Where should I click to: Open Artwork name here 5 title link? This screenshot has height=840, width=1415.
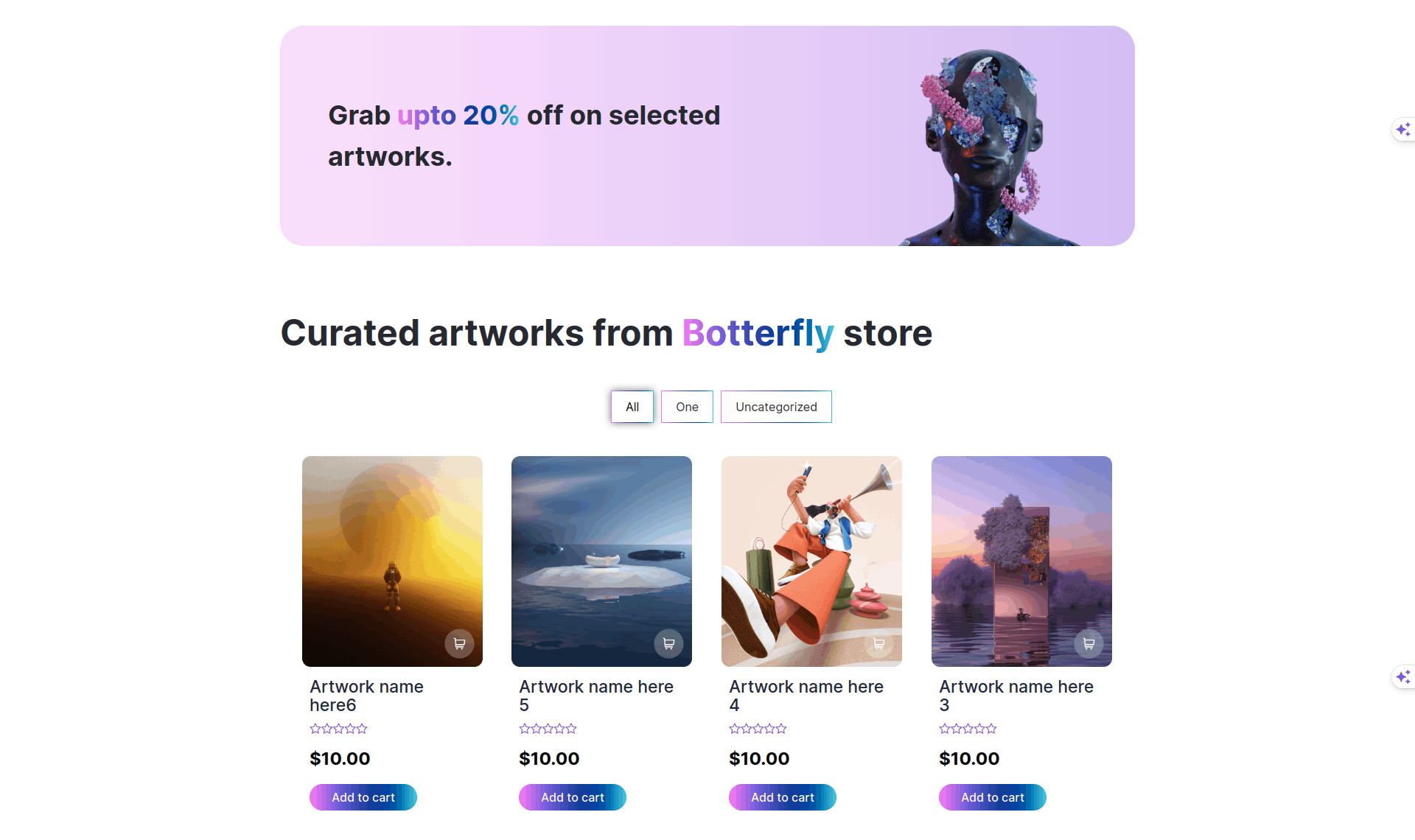pos(596,696)
